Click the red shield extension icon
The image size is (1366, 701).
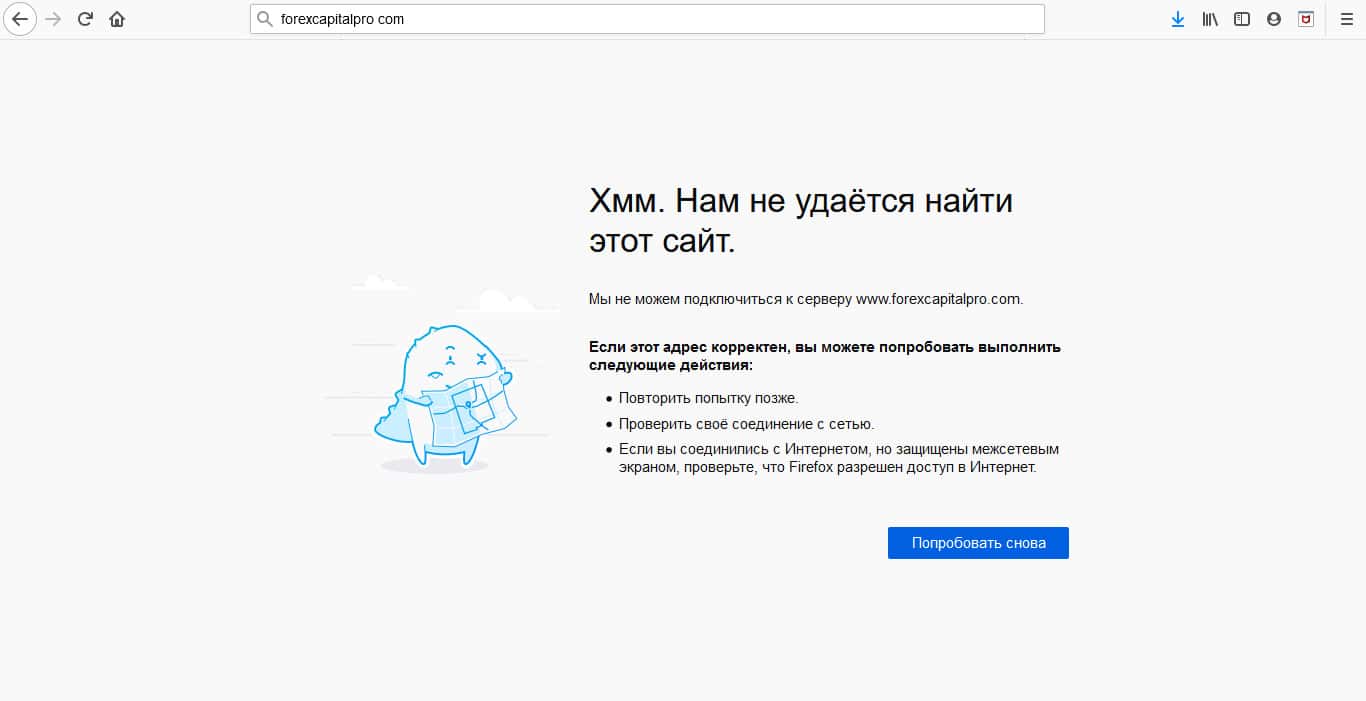click(x=1306, y=19)
